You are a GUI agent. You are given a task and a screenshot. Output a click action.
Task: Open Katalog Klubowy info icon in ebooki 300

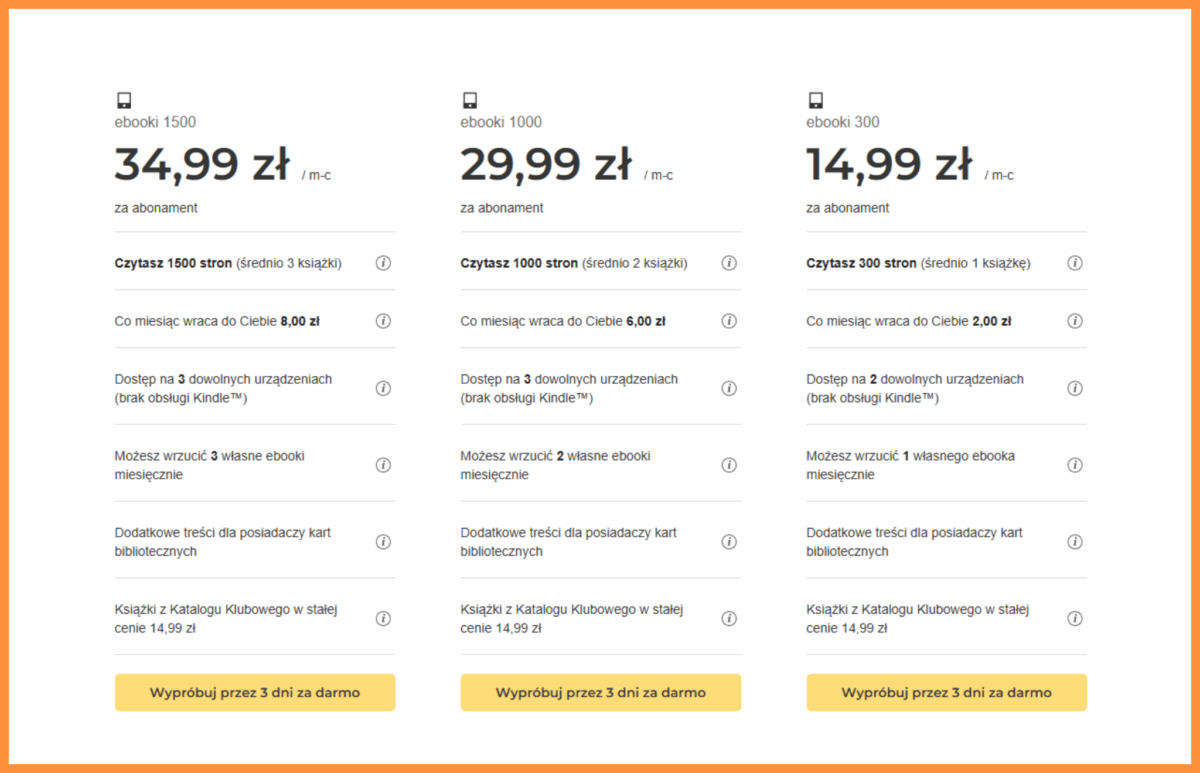[x=1075, y=619]
